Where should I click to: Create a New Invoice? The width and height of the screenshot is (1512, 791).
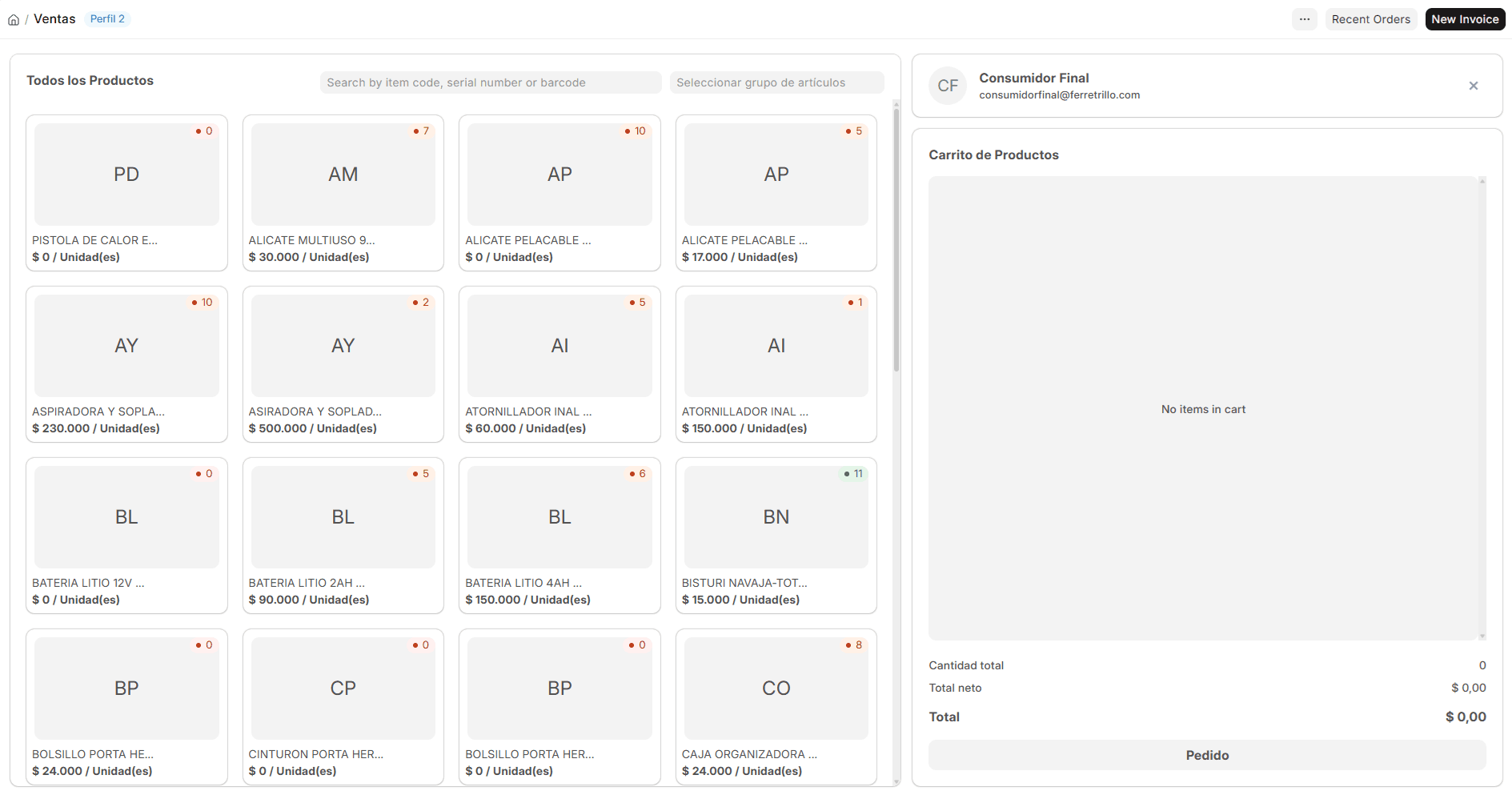1465,19
